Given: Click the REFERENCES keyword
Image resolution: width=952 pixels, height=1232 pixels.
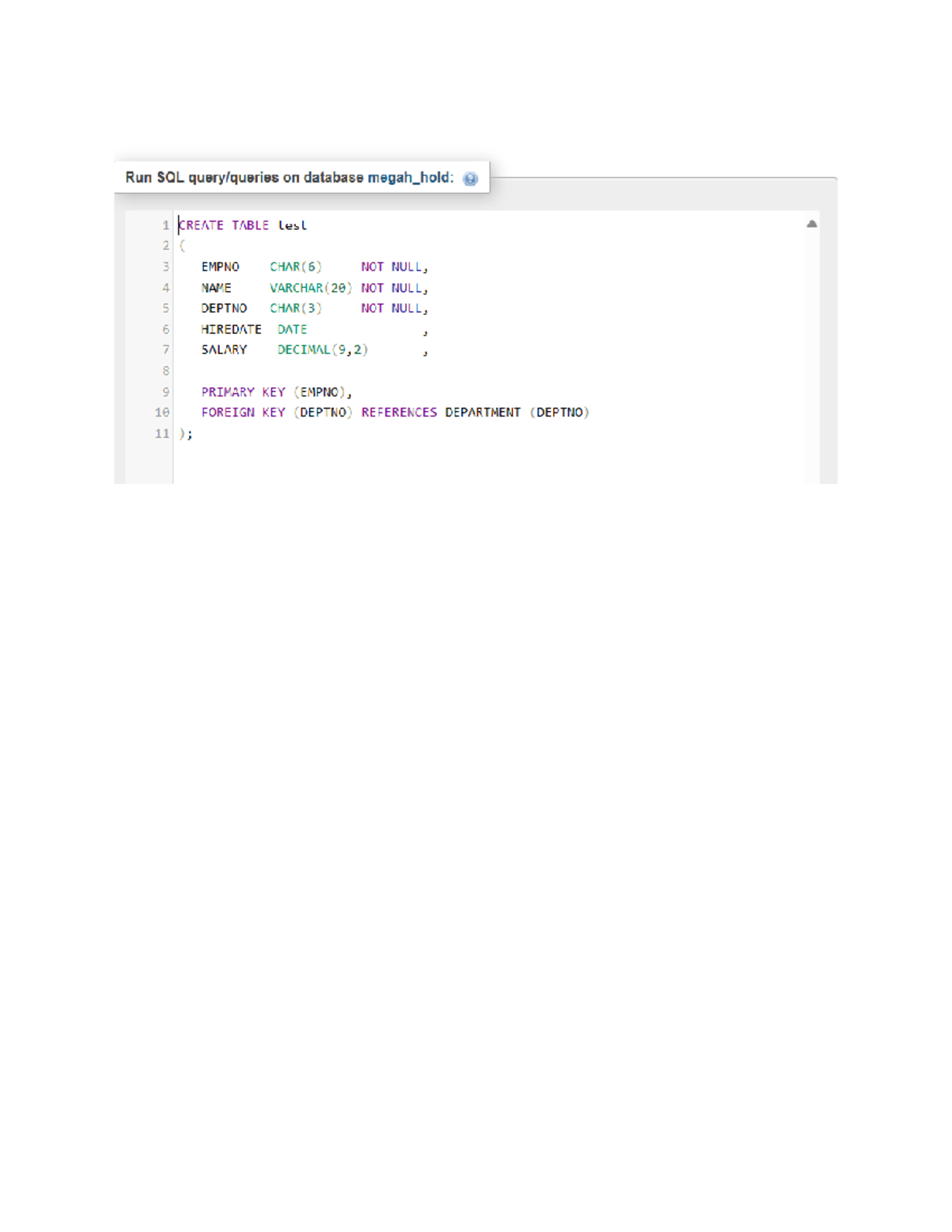Looking at the screenshot, I should point(399,413).
